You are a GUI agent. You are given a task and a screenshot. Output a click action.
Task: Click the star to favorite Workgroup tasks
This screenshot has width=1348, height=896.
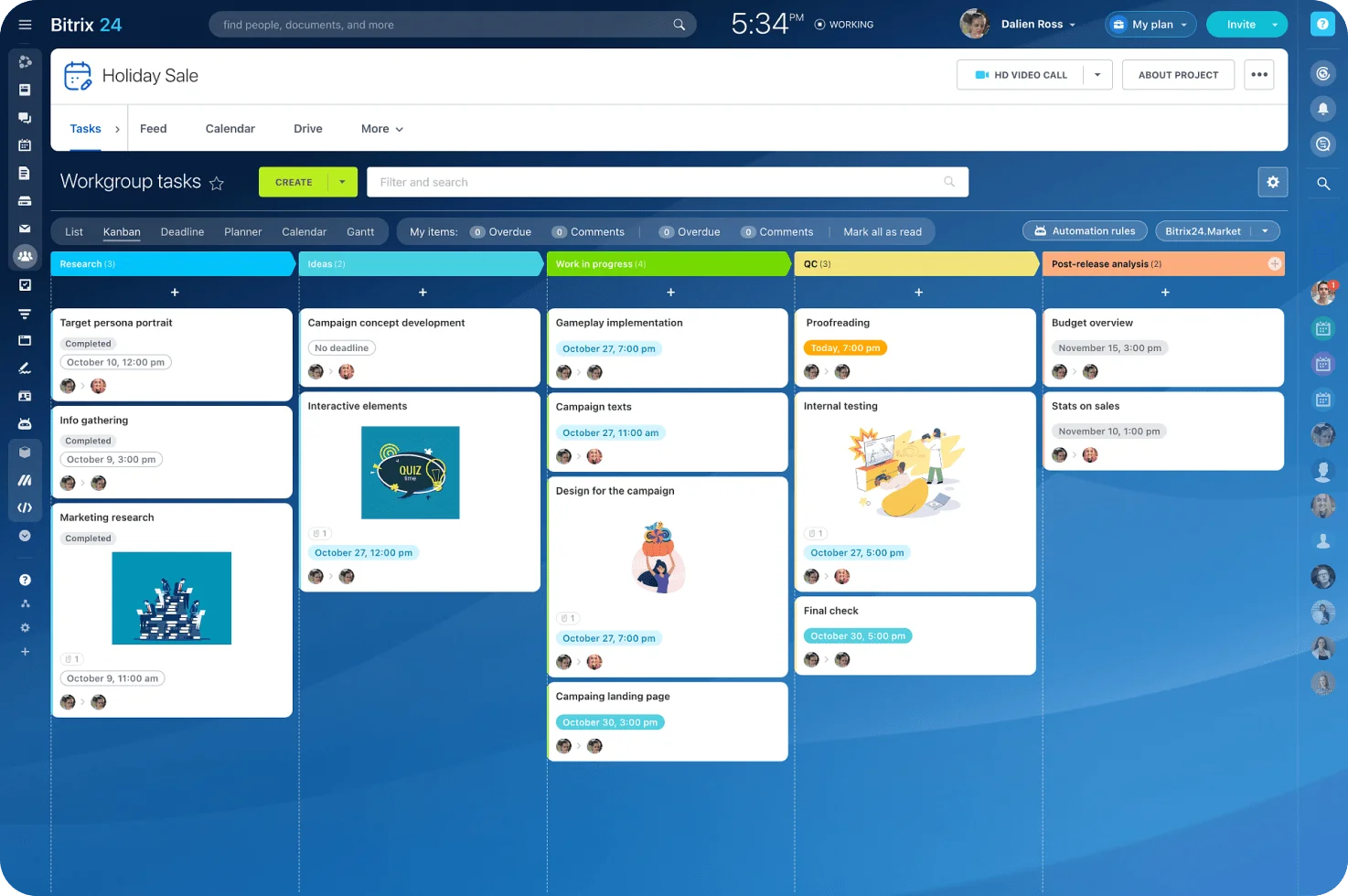(217, 183)
